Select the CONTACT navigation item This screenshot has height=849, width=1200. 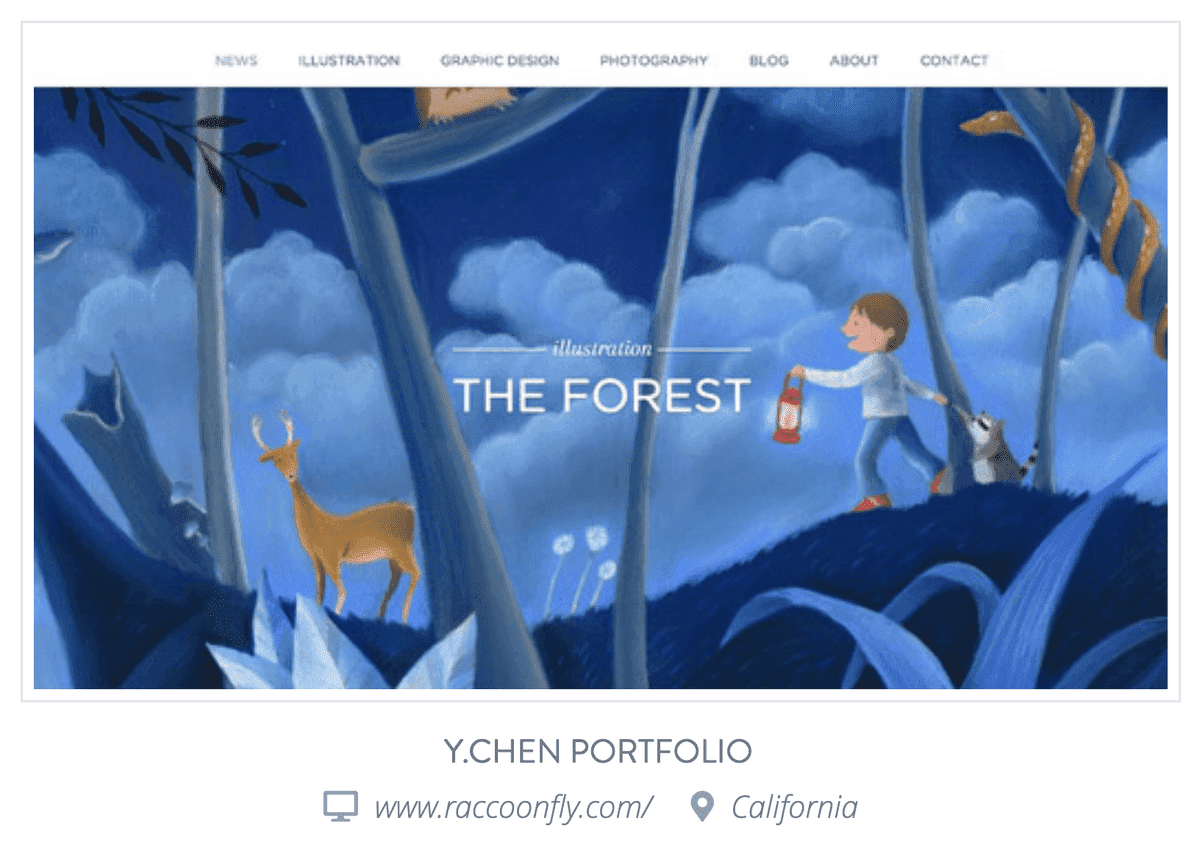[x=954, y=61]
